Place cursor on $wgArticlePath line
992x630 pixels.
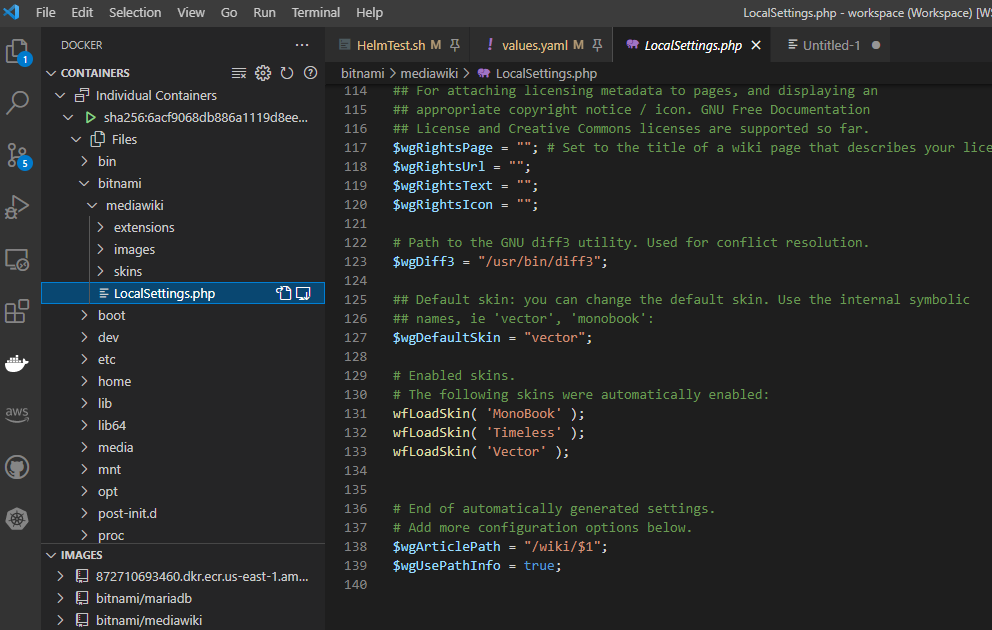500,547
